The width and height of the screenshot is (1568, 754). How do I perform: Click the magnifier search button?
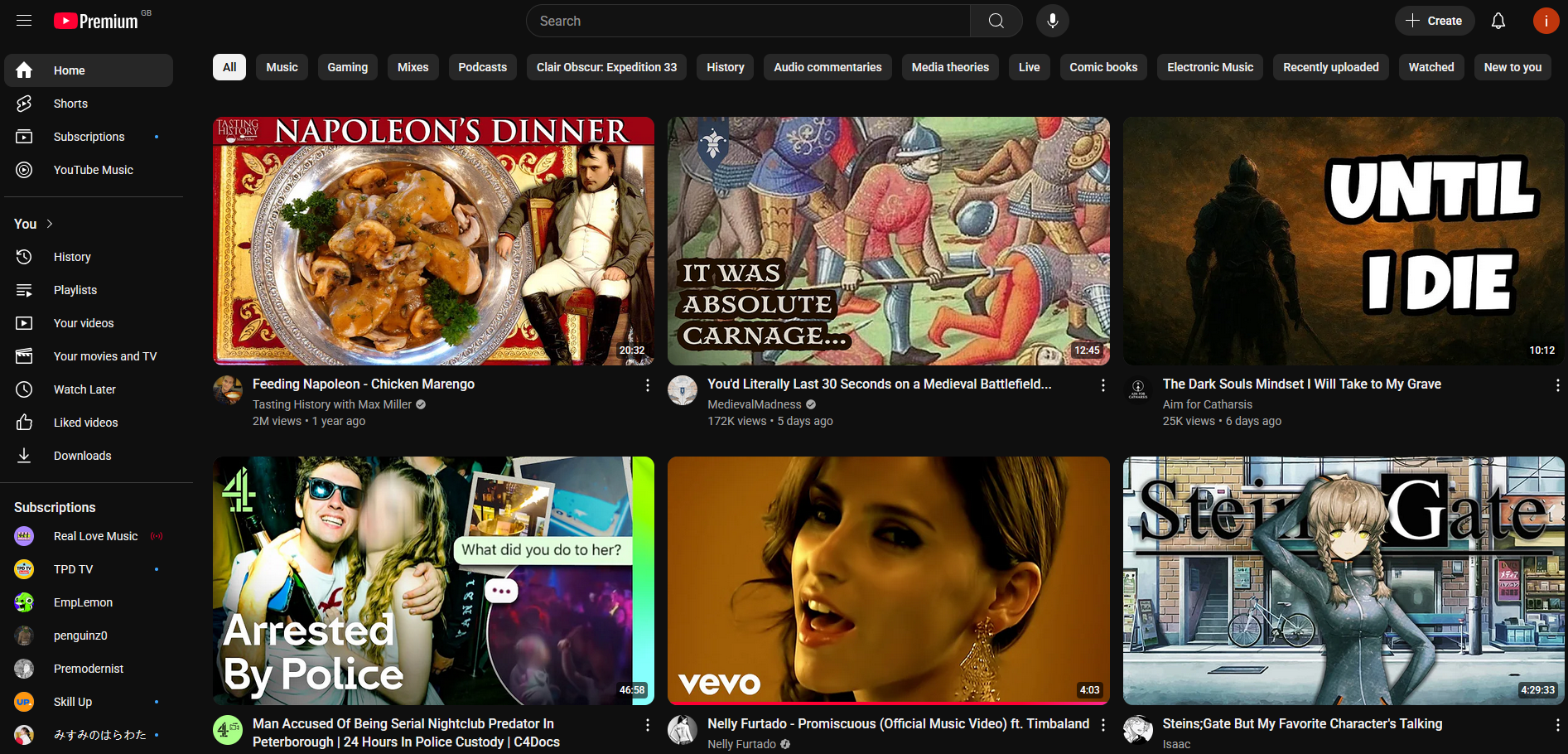coord(996,21)
